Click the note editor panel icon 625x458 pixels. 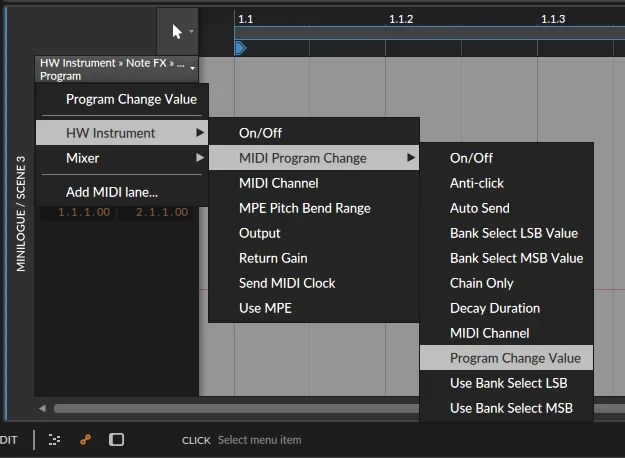(x=55, y=440)
